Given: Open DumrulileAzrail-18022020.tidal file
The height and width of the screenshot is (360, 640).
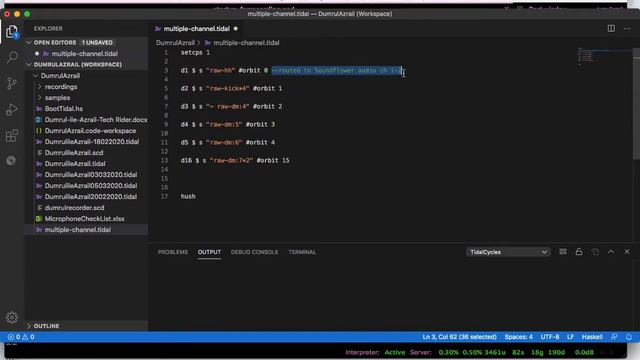Looking at the screenshot, I should (92, 142).
